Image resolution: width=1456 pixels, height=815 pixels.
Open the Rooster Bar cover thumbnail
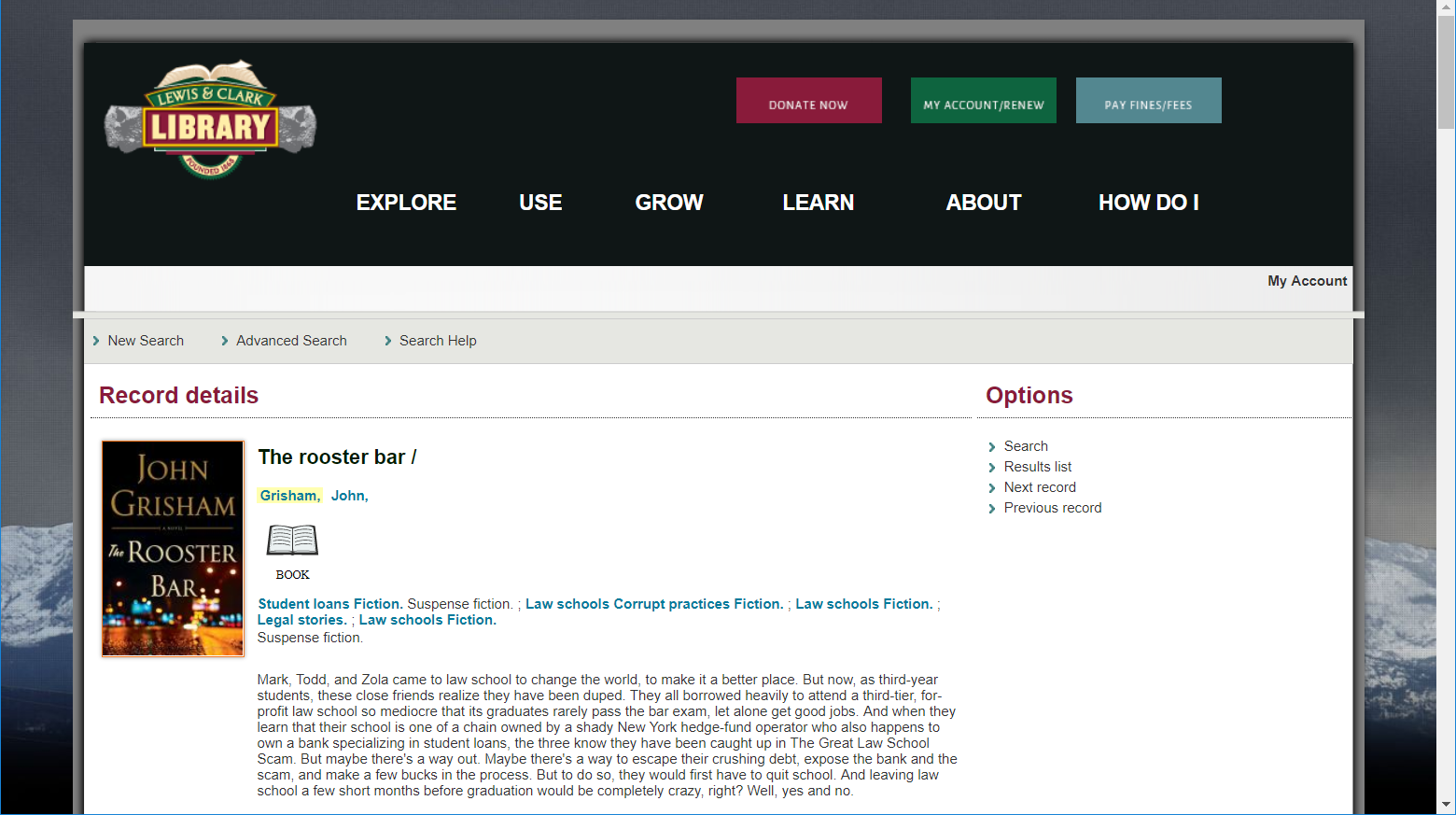click(173, 549)
